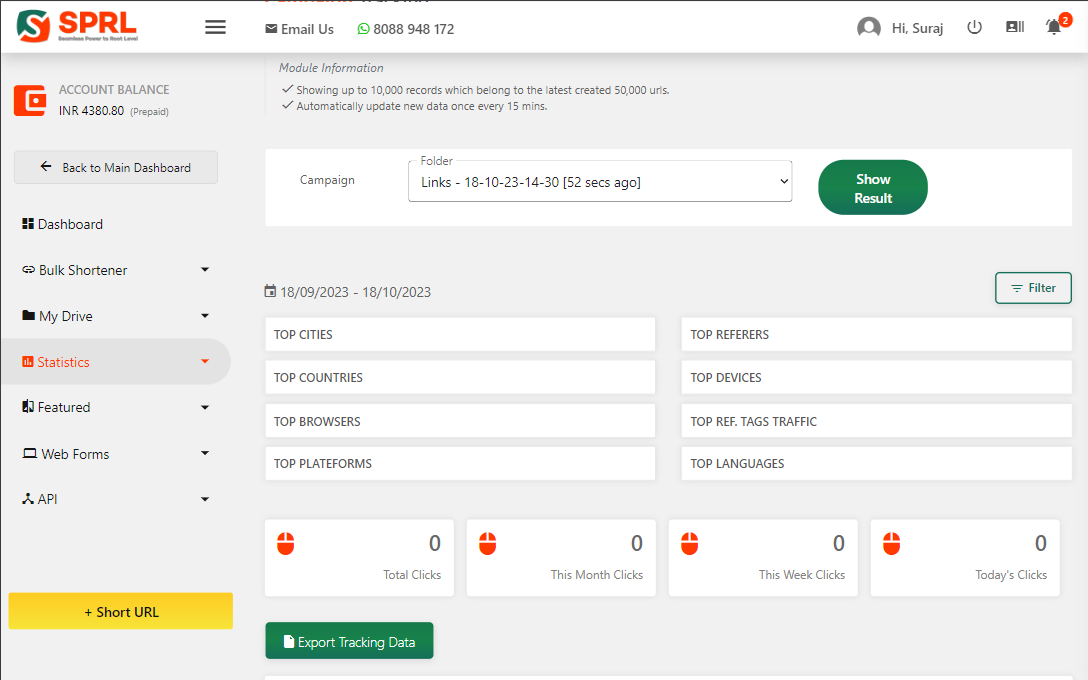Expand the Bulk Shortener submenu
The width and height of the screenshot is (1088, 680).
205,270
